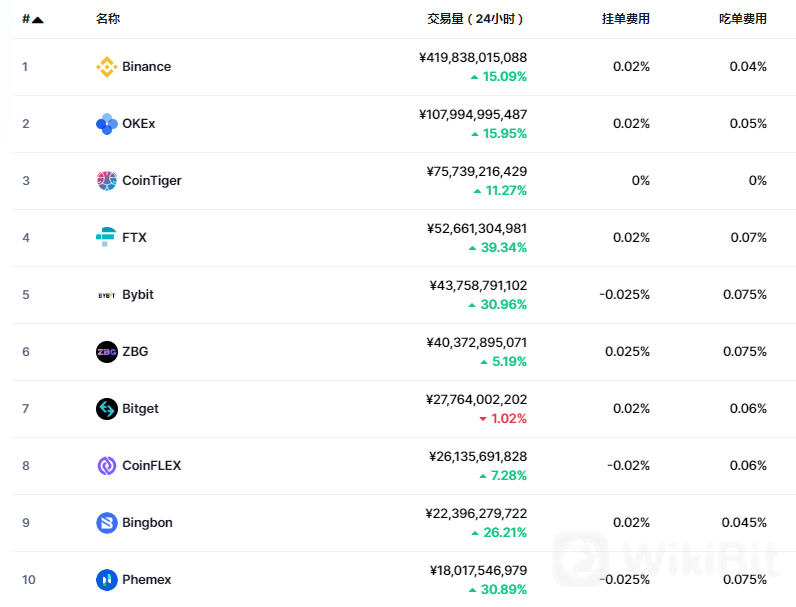Open the Binance exchange link
The width and height of the screenshot is (796, 607).
(x=146, y=67)
